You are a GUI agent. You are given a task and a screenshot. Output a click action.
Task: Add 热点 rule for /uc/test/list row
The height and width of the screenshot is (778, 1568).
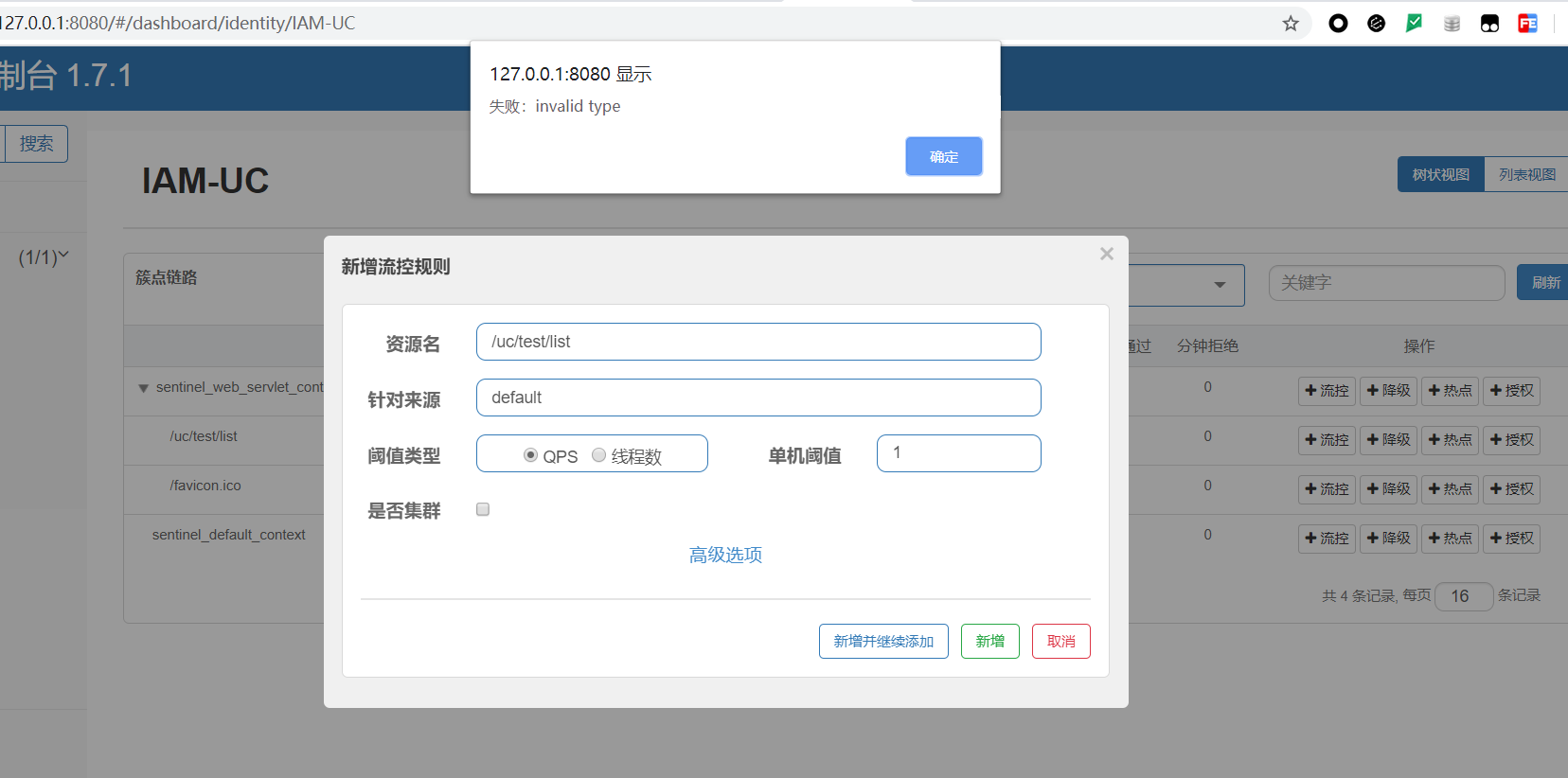pyautogui.click(x=1450, y=440)
